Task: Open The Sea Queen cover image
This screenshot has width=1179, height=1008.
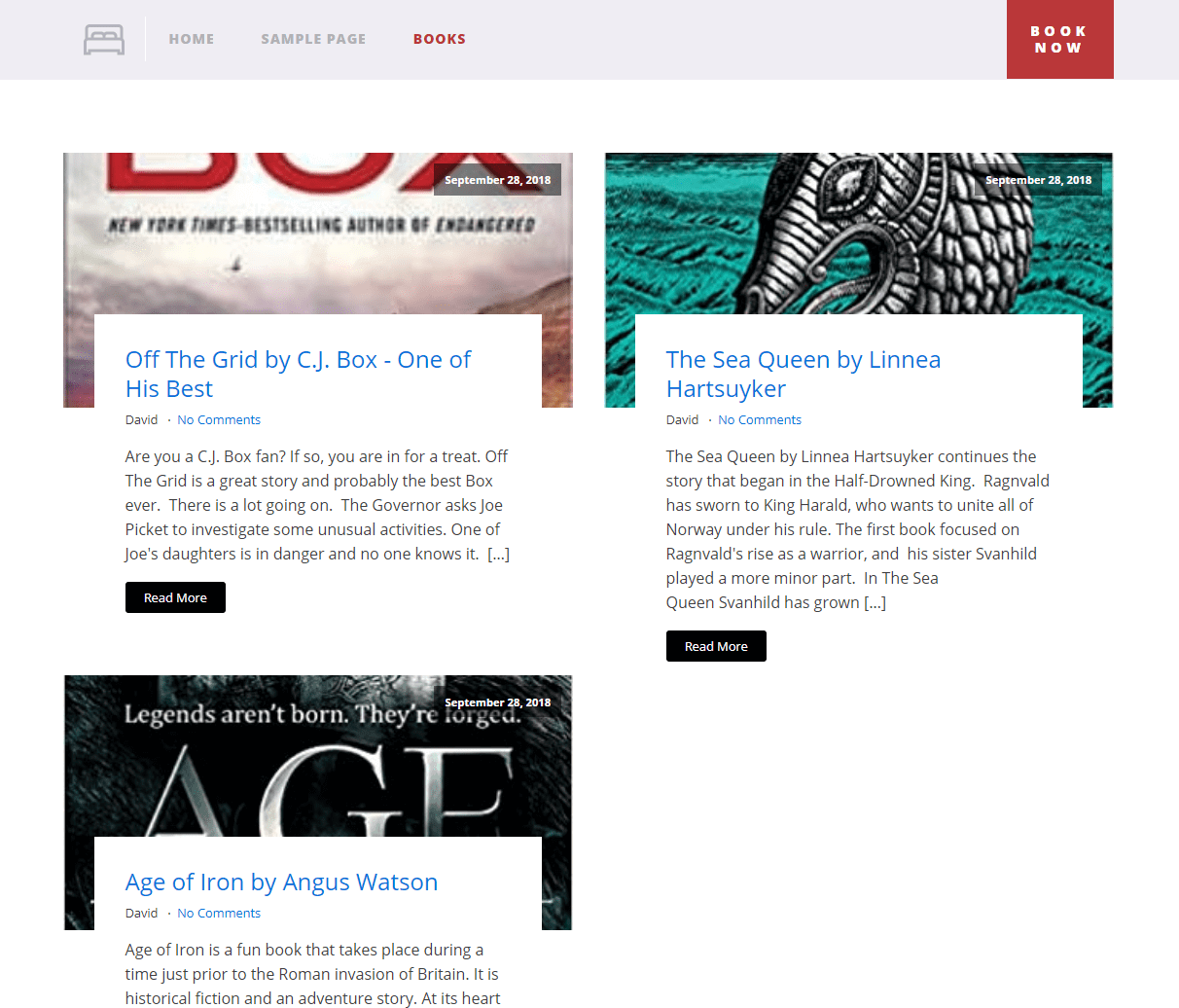Action: (859, 234)
